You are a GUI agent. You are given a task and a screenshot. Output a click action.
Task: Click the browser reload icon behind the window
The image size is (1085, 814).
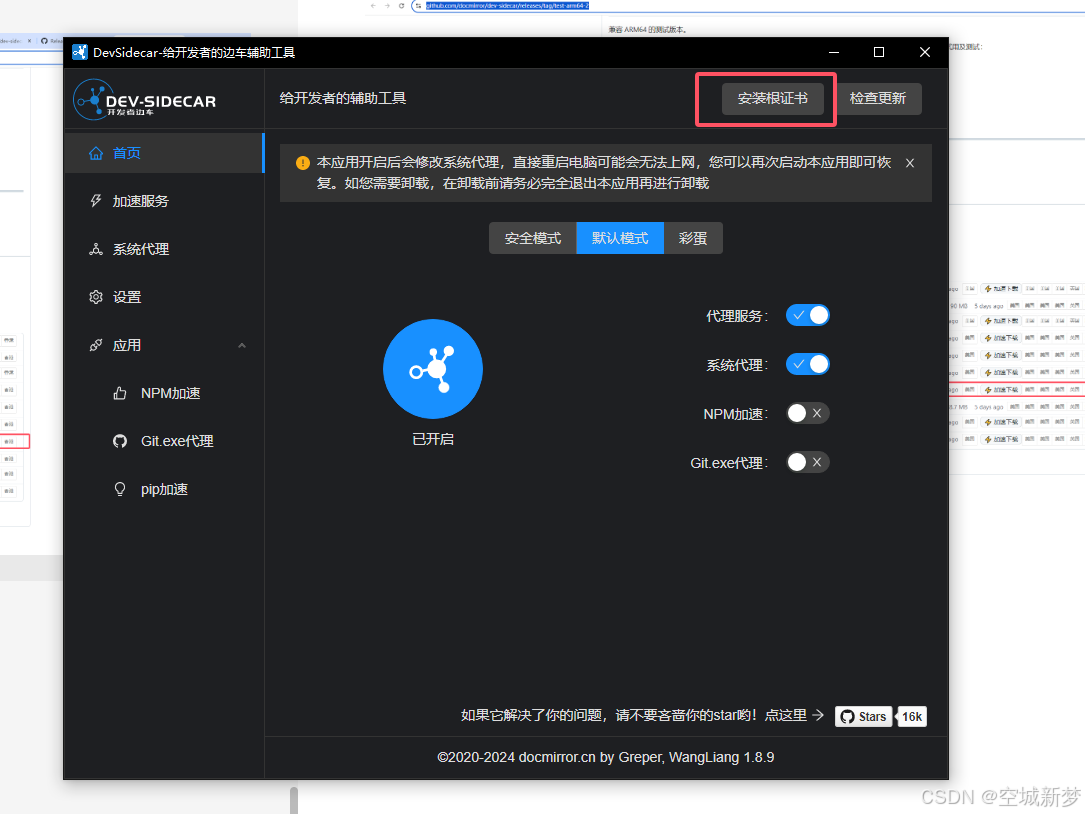(x=401, y=6)
